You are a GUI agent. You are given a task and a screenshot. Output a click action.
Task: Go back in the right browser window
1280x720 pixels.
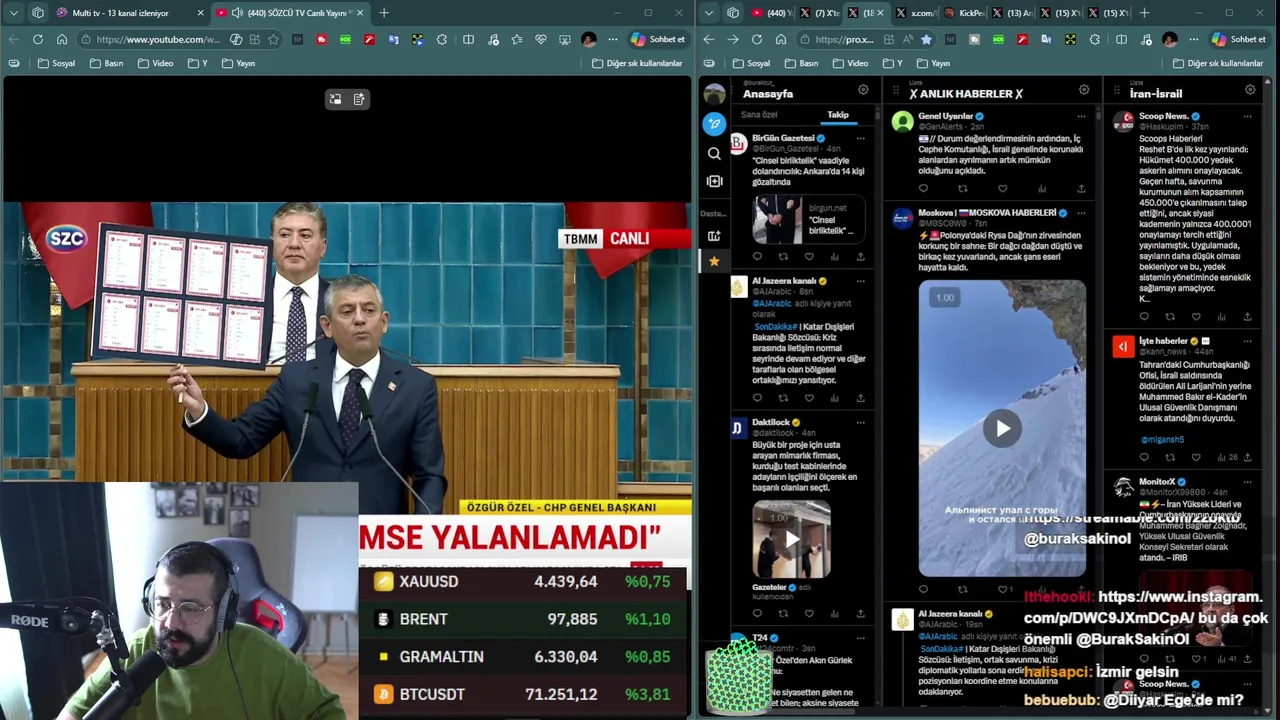click(x=709, y=39)
